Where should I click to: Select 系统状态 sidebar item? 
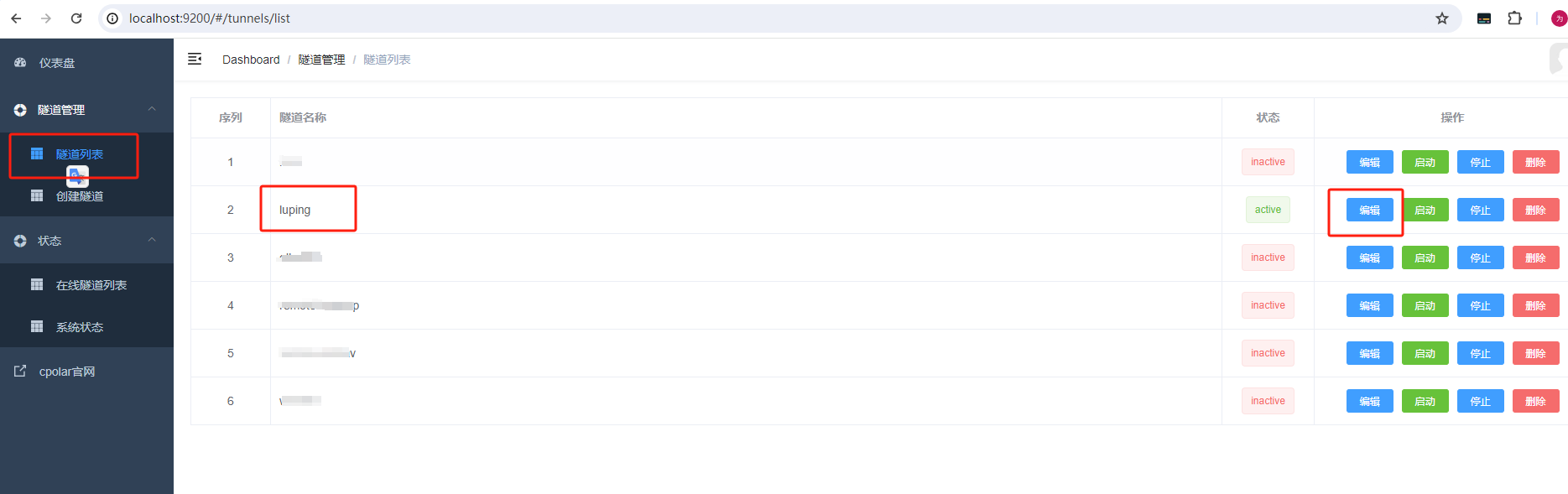pos(80,327)
